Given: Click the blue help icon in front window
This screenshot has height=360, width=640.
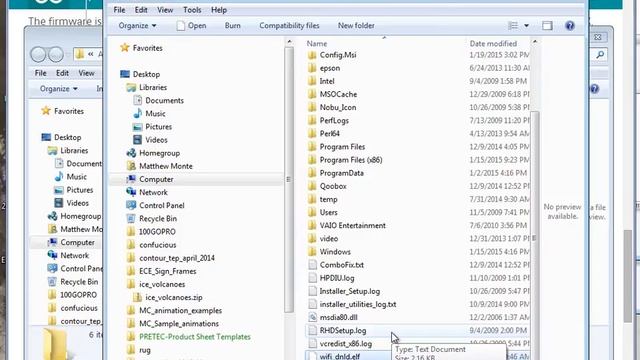Looking at the screenshot, I should tap(570, 26).
